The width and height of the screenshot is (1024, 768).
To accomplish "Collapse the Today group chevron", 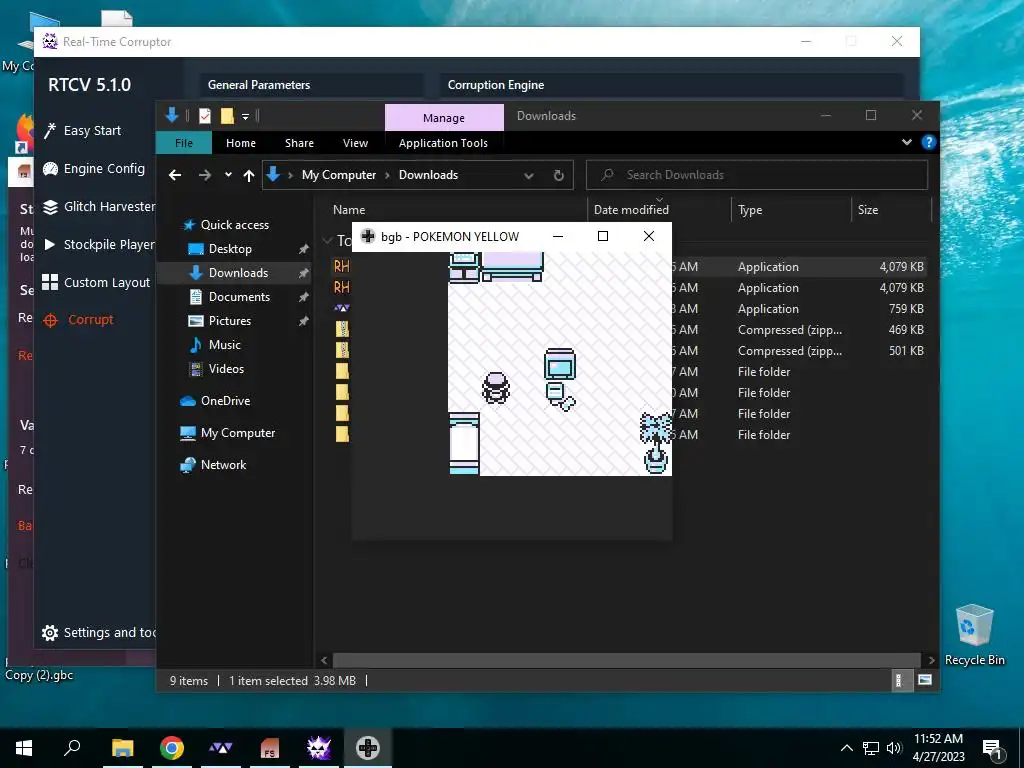I will point(327,240).
